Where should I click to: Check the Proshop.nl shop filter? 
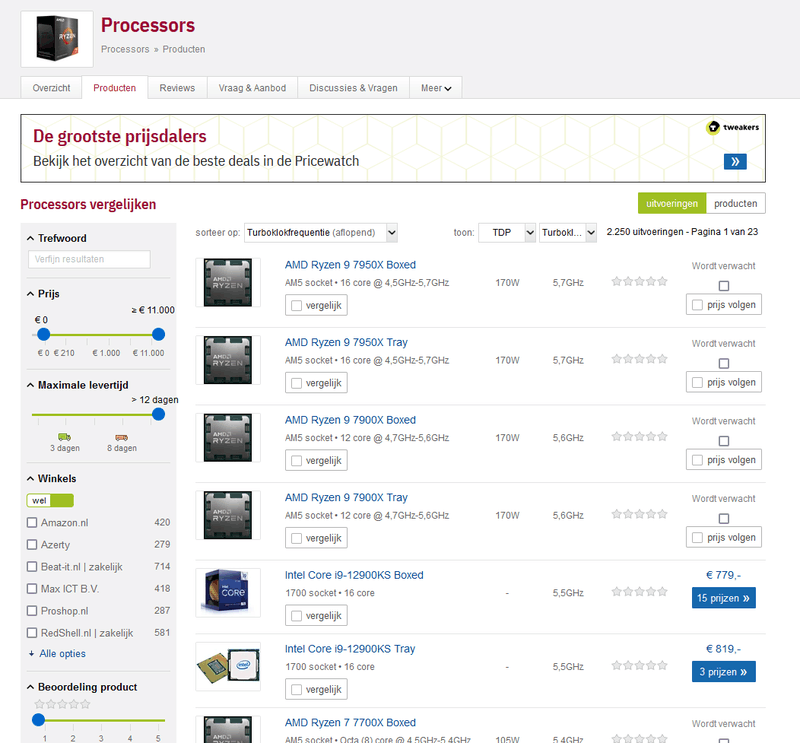coord(32,611)
